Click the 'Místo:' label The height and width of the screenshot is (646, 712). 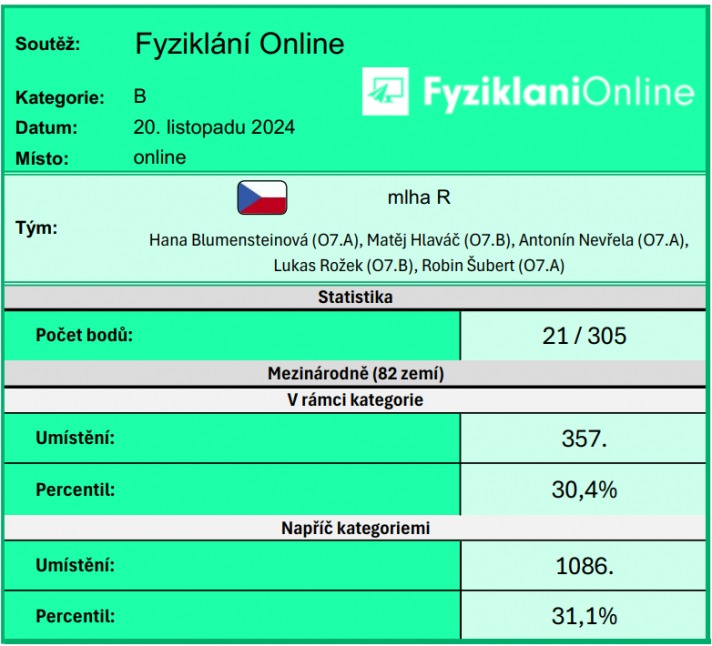pyautogui.click(x=42, y=158)
